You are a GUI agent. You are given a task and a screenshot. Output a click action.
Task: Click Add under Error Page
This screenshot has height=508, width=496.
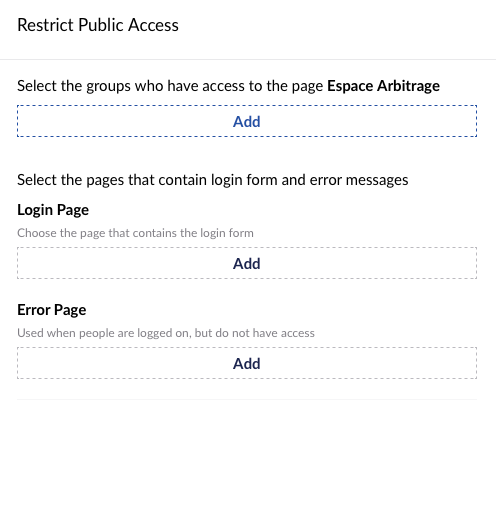(x=247, y=363)
